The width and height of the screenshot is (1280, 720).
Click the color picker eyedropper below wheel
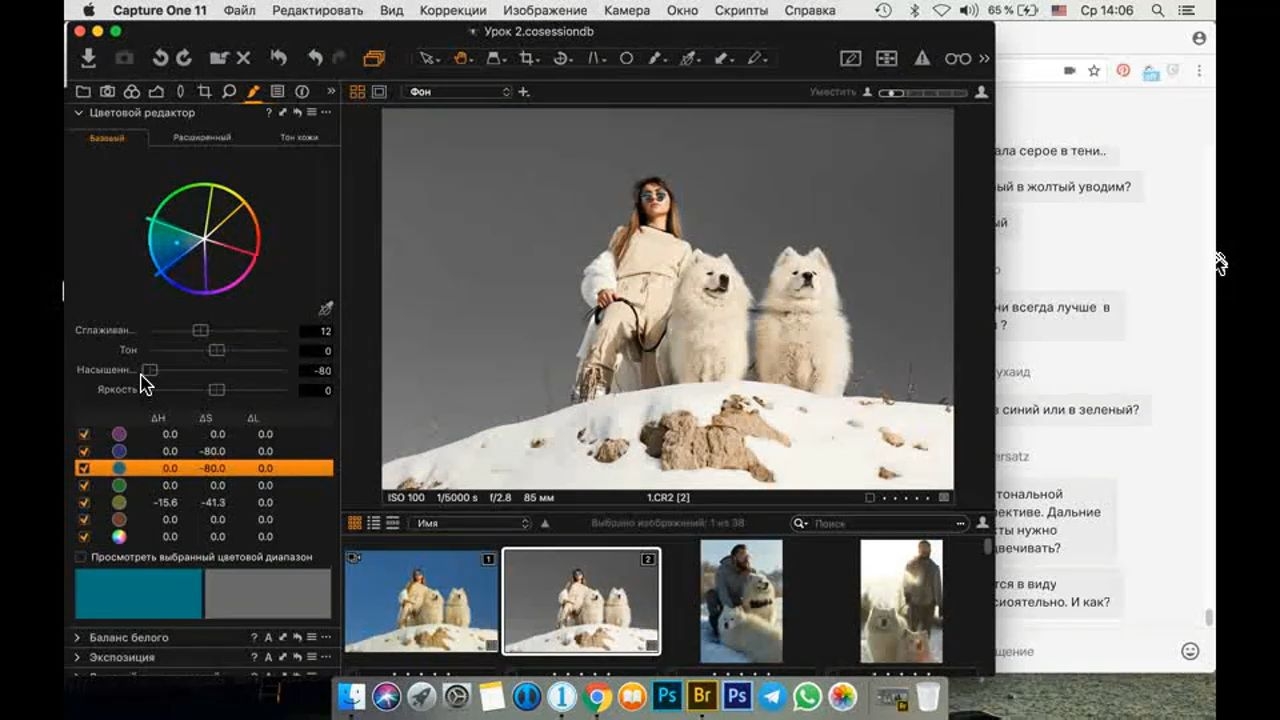coord(325,309)
